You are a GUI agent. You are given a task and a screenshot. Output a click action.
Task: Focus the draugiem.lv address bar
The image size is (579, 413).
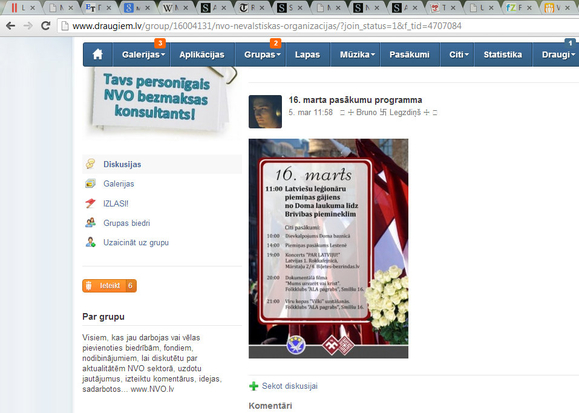tap(318, 26)
